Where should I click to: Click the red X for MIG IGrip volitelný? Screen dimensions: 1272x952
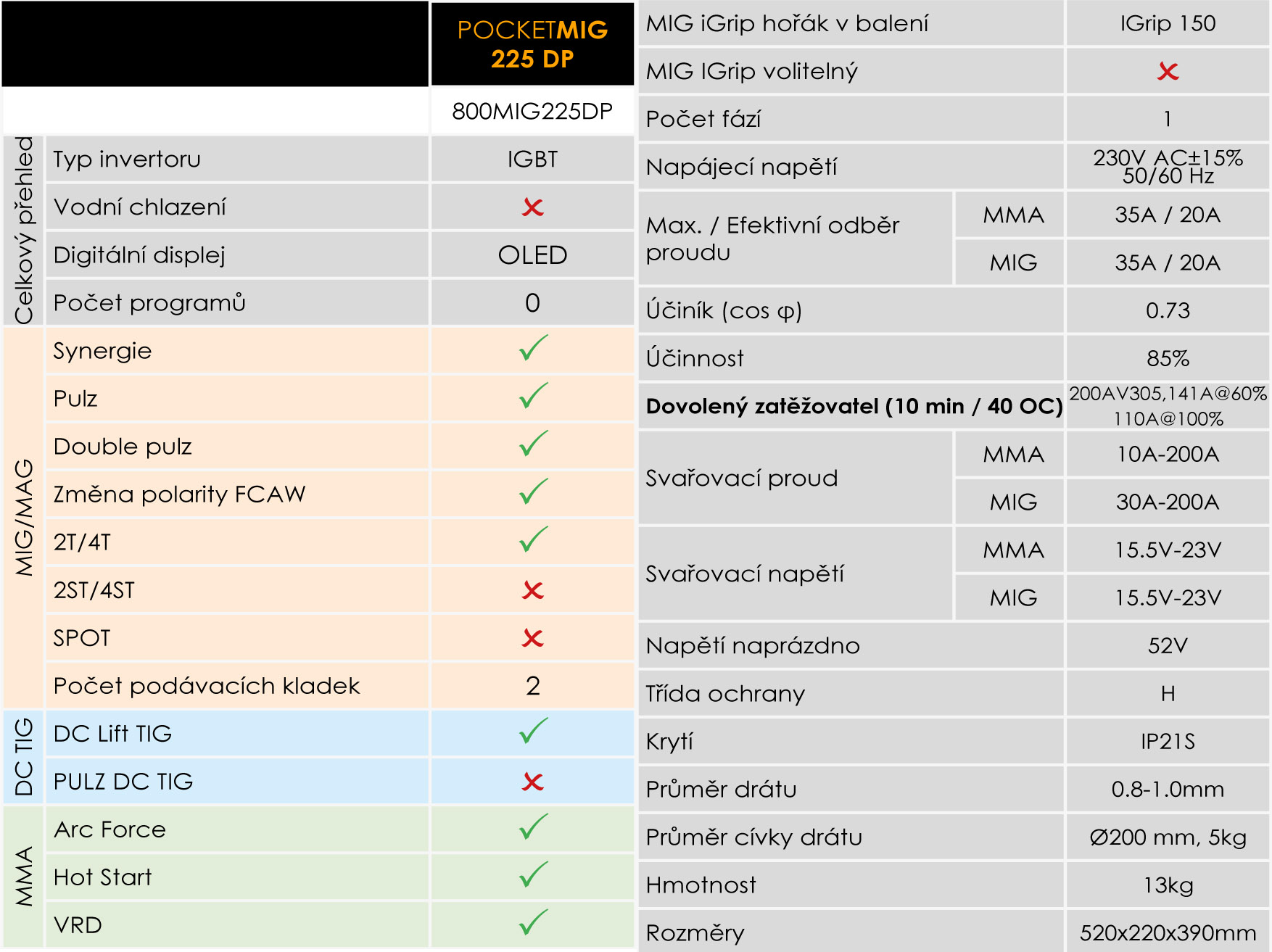coord(1168,71)
